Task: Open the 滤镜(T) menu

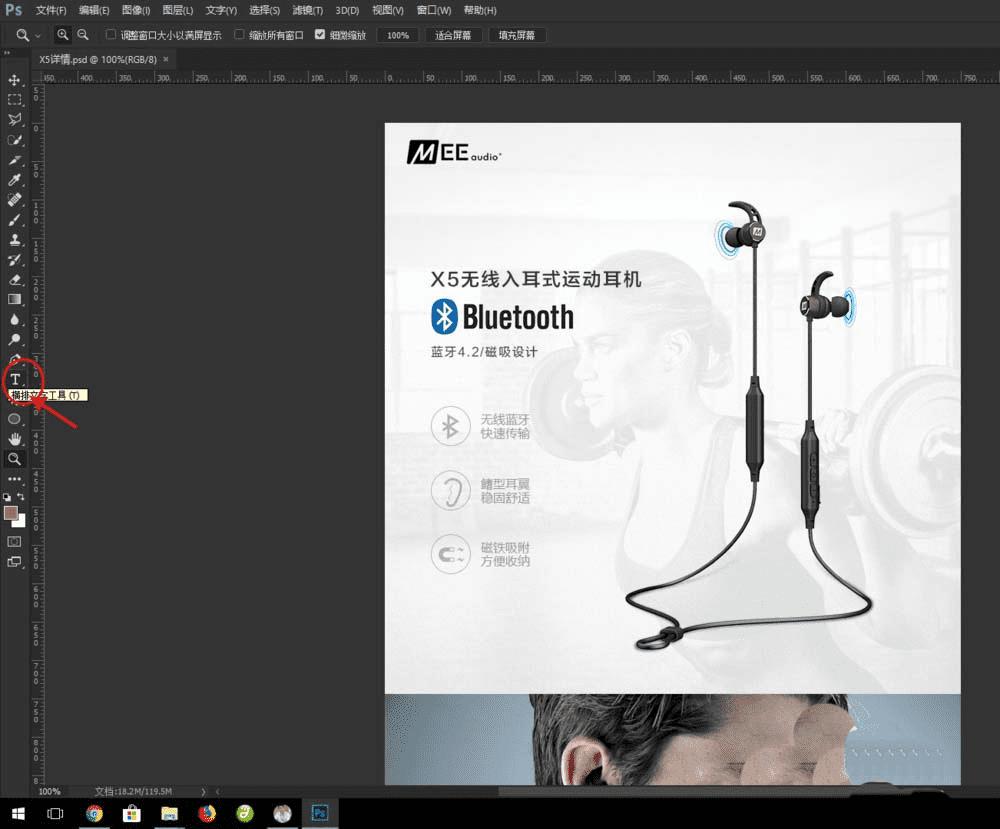Action: [307, 10]
